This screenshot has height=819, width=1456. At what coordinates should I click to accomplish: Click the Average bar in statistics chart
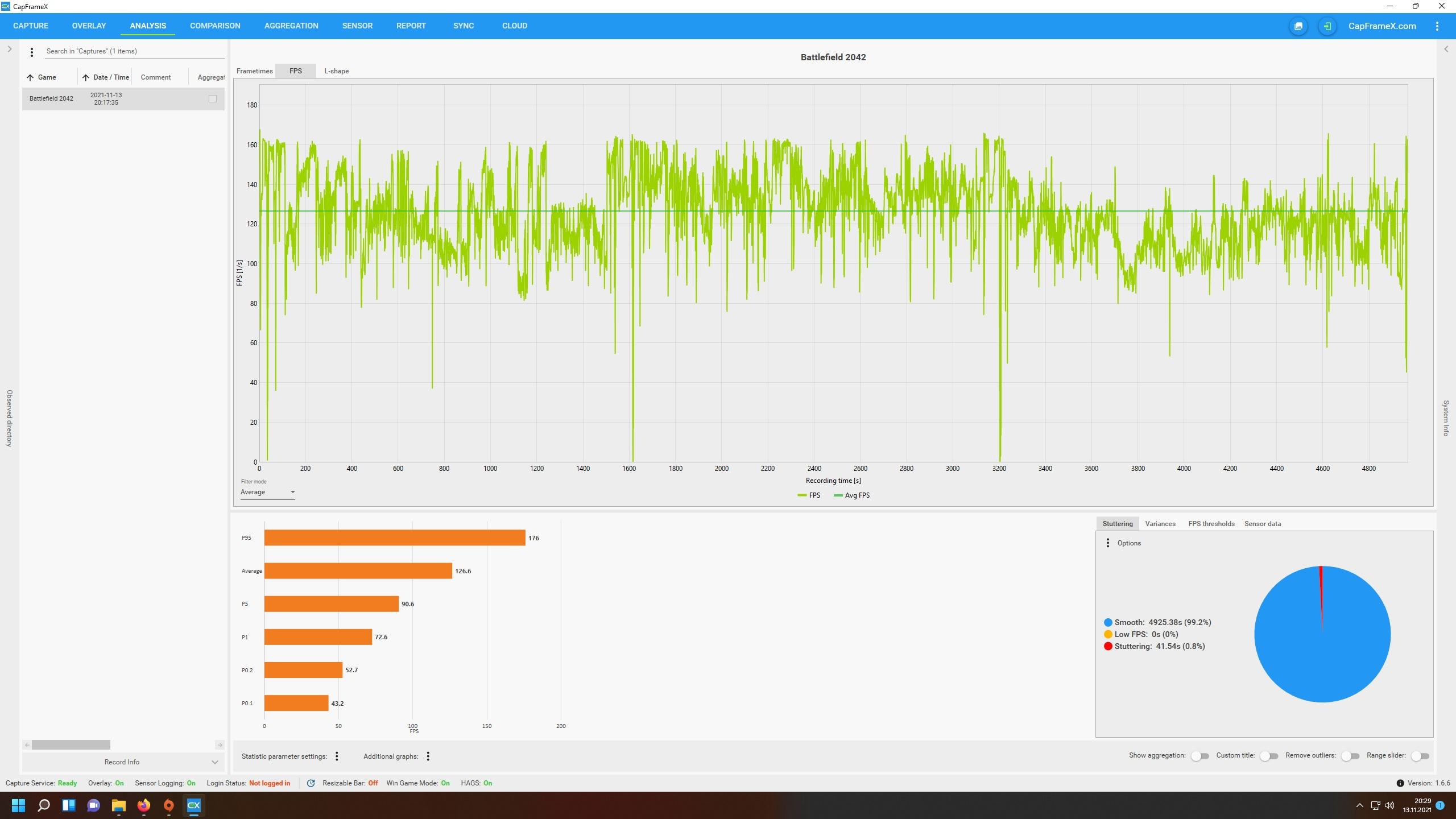coord(358,571)
